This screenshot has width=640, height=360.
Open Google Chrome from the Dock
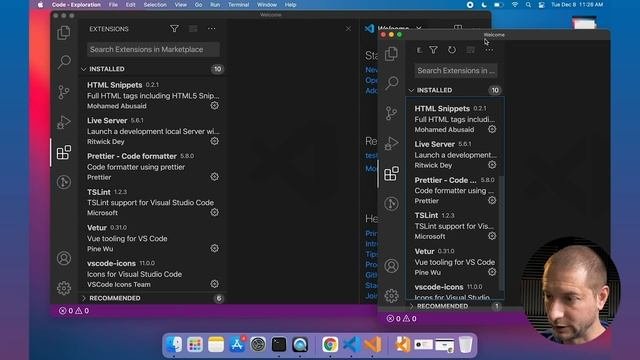click(330, 344)
